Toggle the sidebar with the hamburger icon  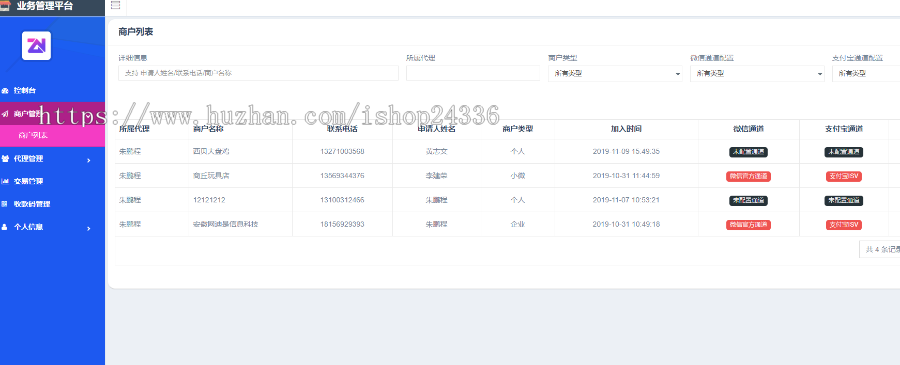click(115, 5)
